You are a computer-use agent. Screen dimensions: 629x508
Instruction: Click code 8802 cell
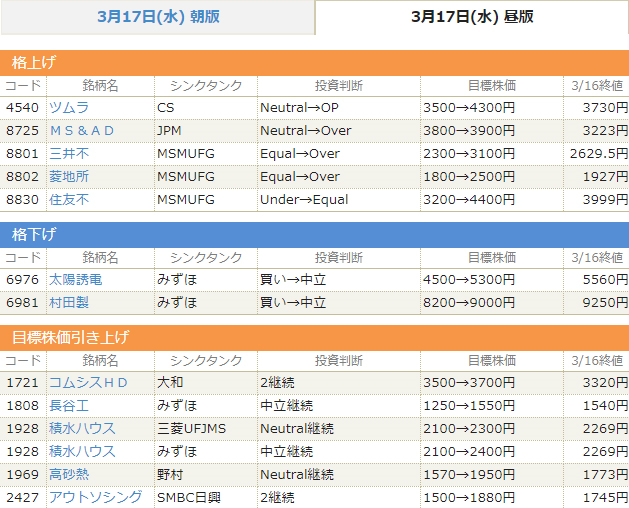22,177
